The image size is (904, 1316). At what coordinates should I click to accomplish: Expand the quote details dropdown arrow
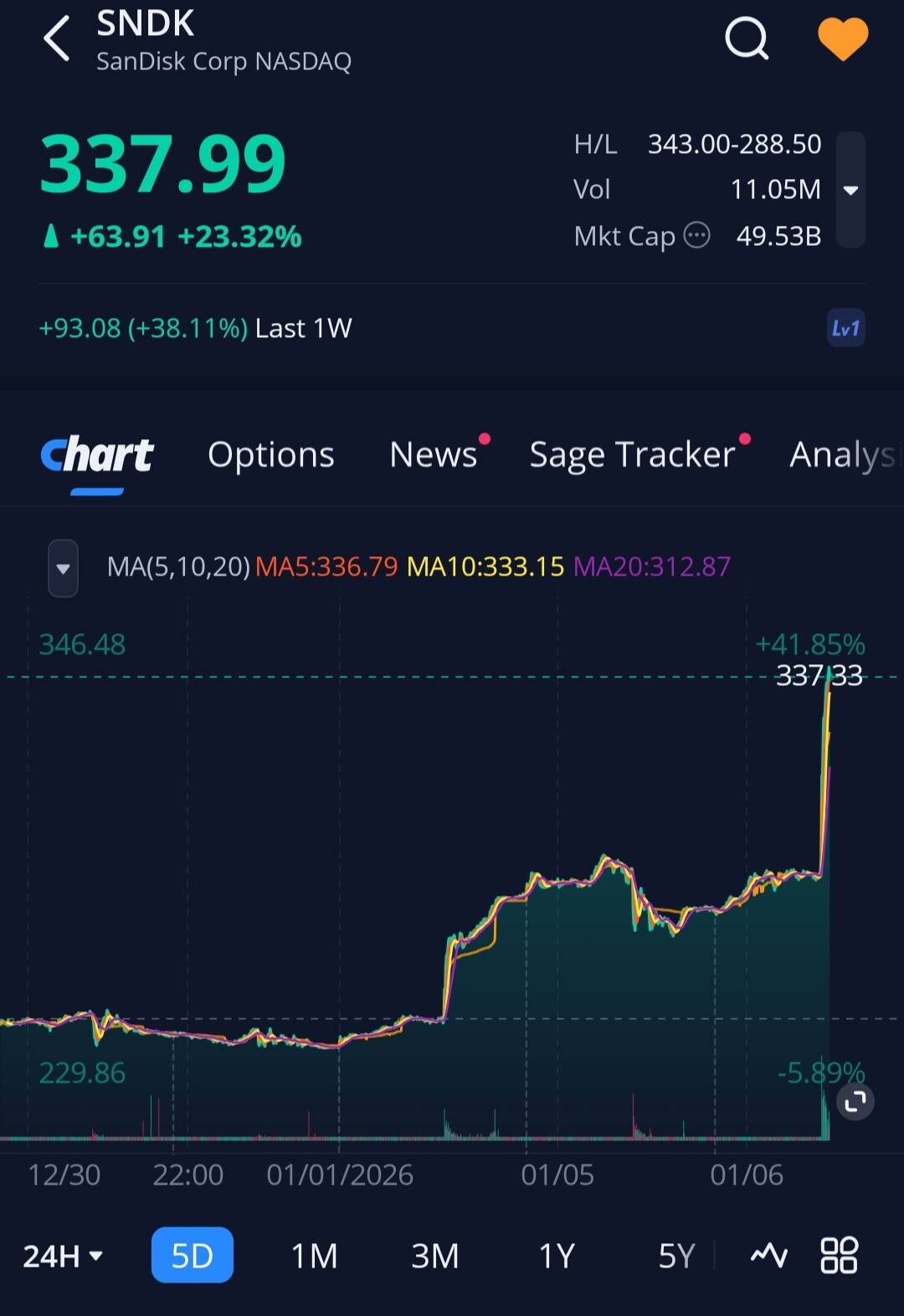point(850,190)
